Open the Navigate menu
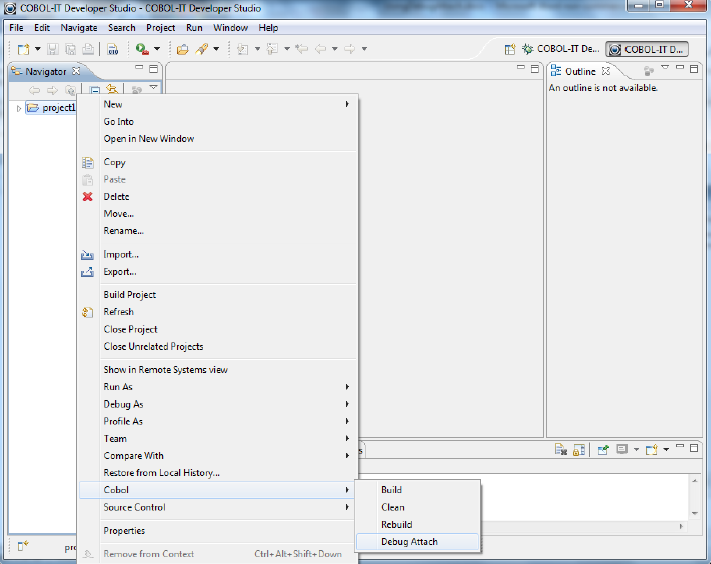The width and height of the screenshot is (711, 564). point(79,28)
